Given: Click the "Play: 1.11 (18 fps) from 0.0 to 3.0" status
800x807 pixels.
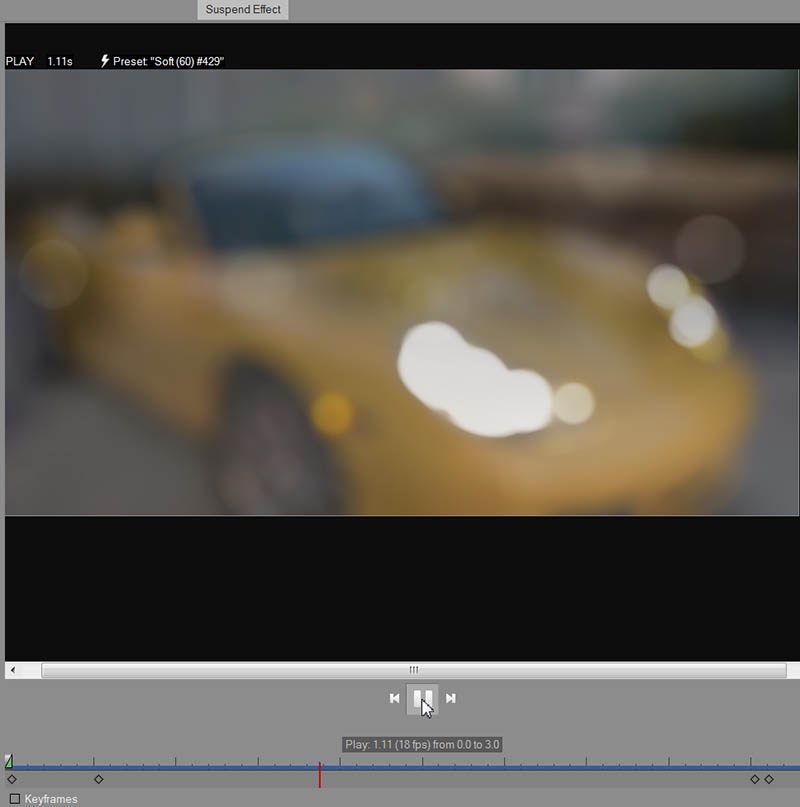Looking at the screenshot, I should click(422, 744).
